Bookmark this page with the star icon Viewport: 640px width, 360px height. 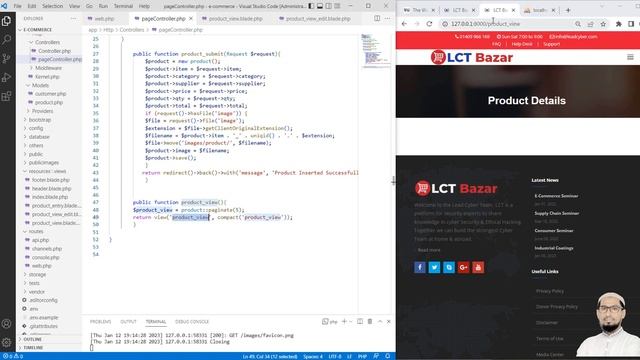coord(603,24)
